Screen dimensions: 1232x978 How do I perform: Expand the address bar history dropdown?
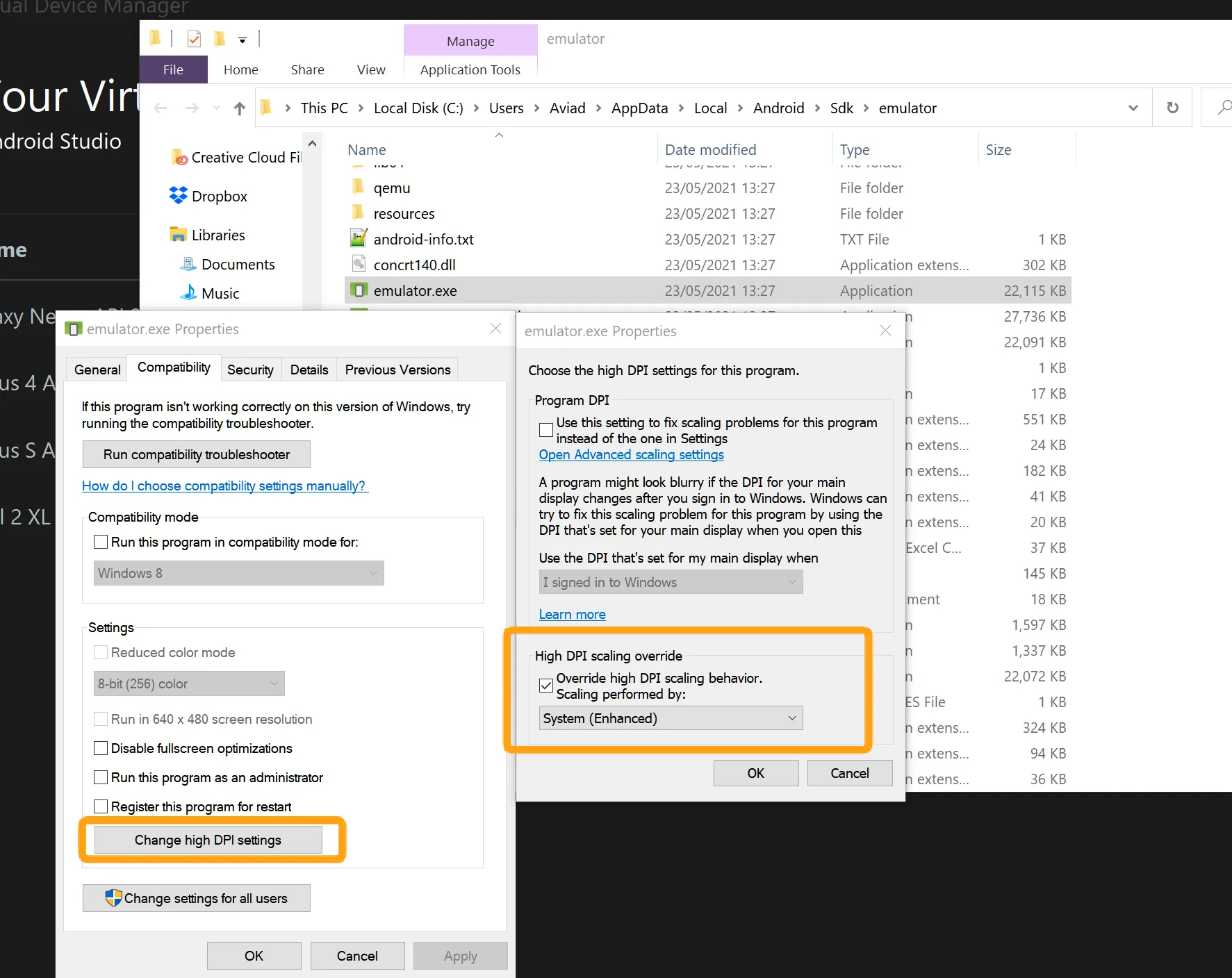tap(1133, 108)
